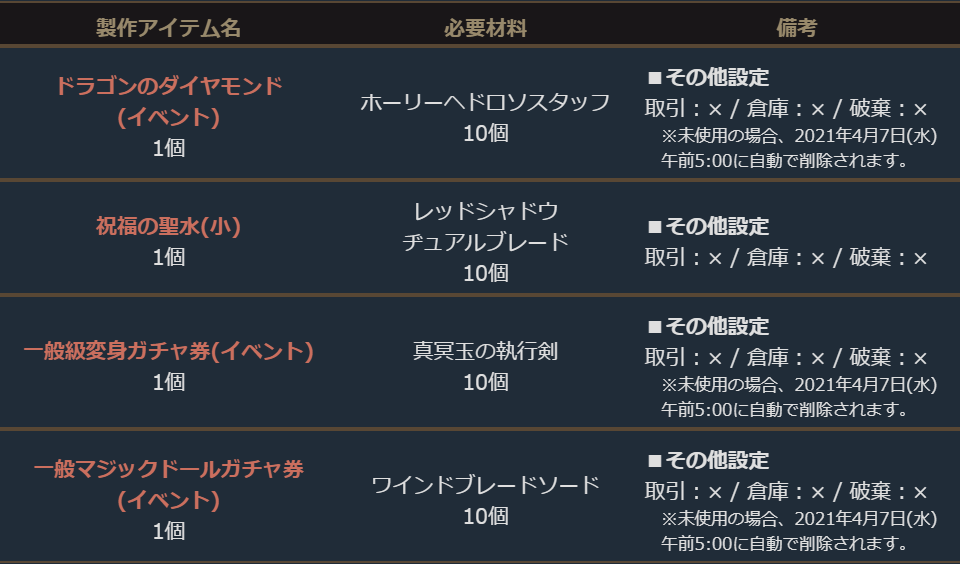The image size is (960, 564).
Task: Click the 1個 quantity under 祝福の聖水(小)
Action: coord(168,257)
